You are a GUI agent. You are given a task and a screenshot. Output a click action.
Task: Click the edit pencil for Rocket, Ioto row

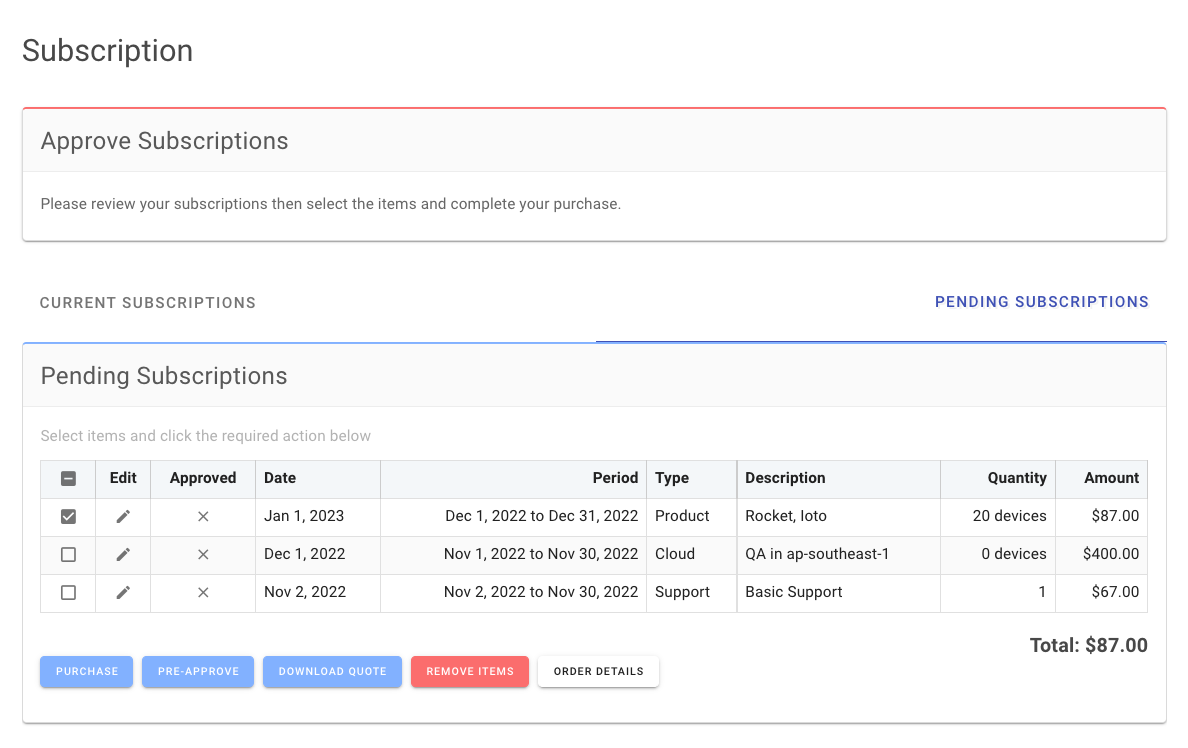[123, 516]
